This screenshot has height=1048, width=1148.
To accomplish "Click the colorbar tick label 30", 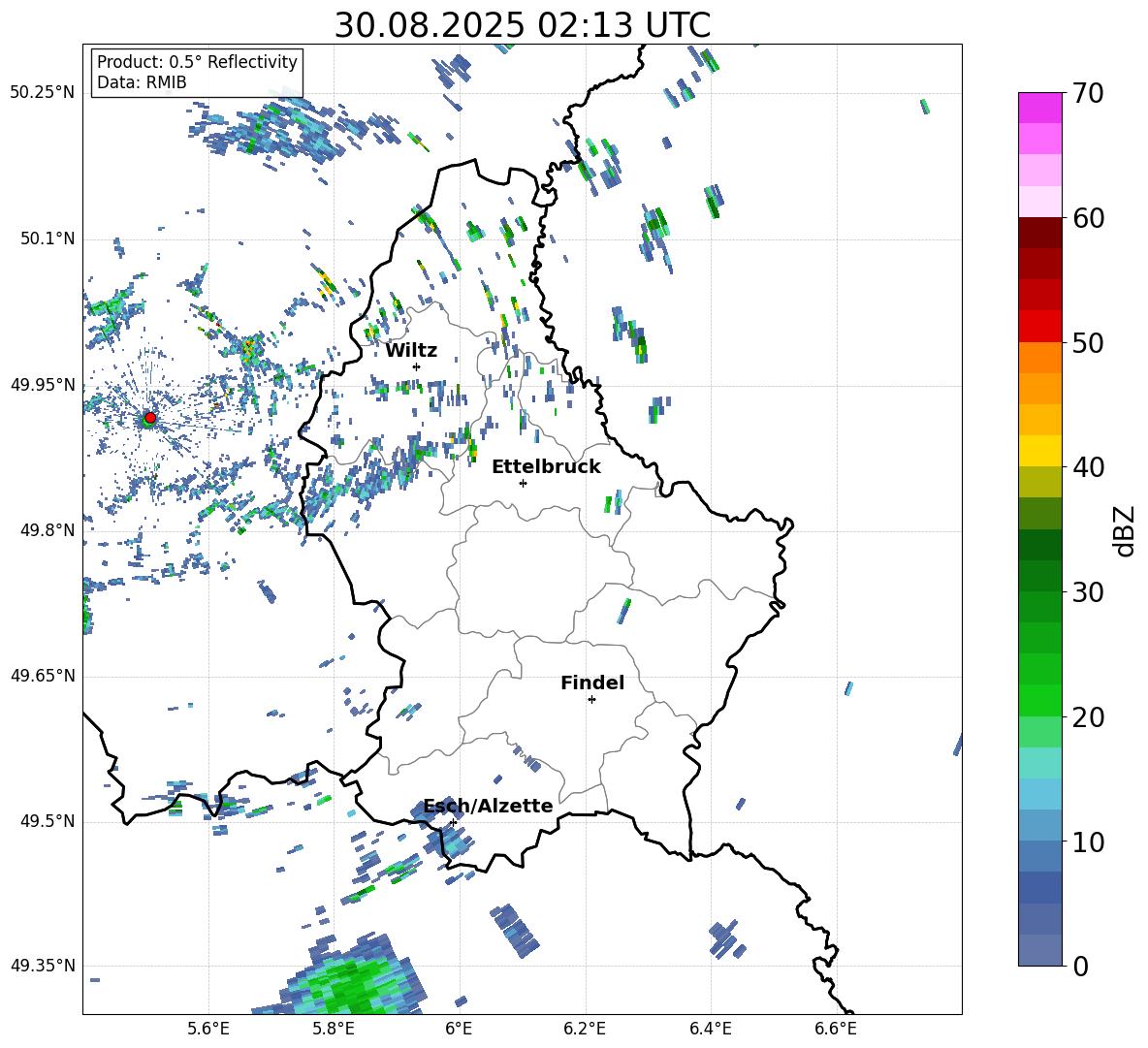I will point(1088,592).
